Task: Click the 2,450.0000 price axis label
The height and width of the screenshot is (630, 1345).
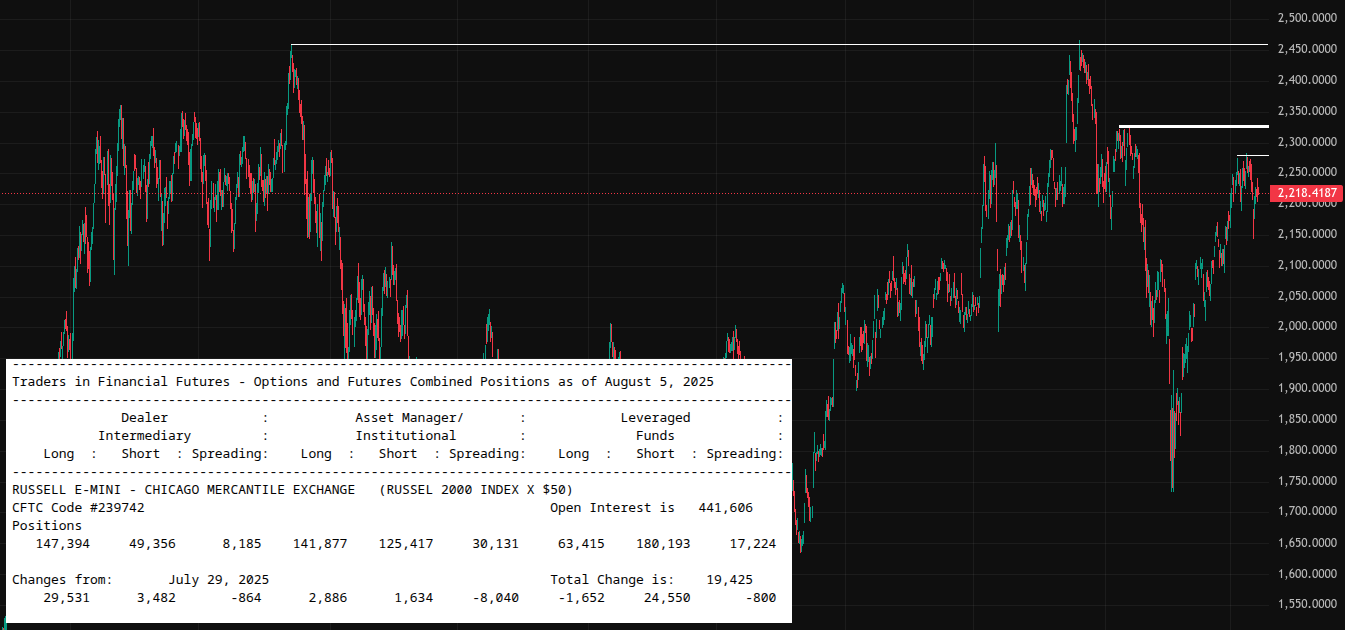Action: point(1308,49)
